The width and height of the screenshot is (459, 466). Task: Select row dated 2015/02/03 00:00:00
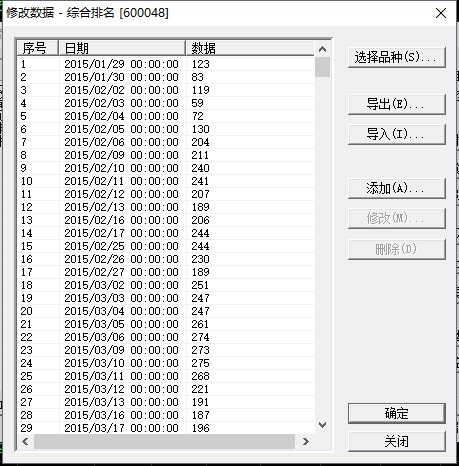(x=166, y=103)
